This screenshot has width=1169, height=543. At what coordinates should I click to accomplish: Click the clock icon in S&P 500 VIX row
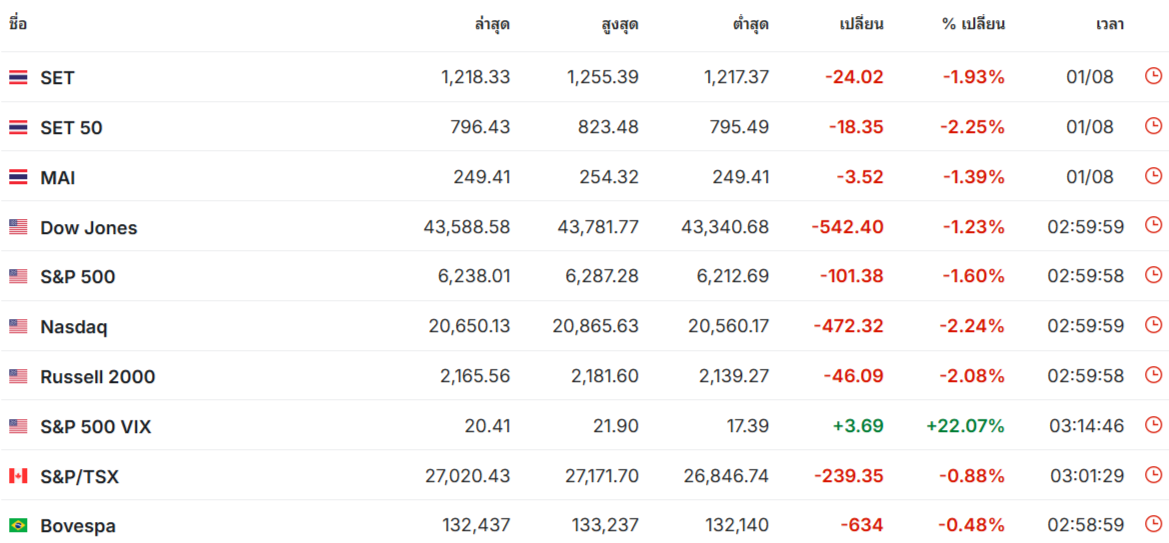(1153, 425)
